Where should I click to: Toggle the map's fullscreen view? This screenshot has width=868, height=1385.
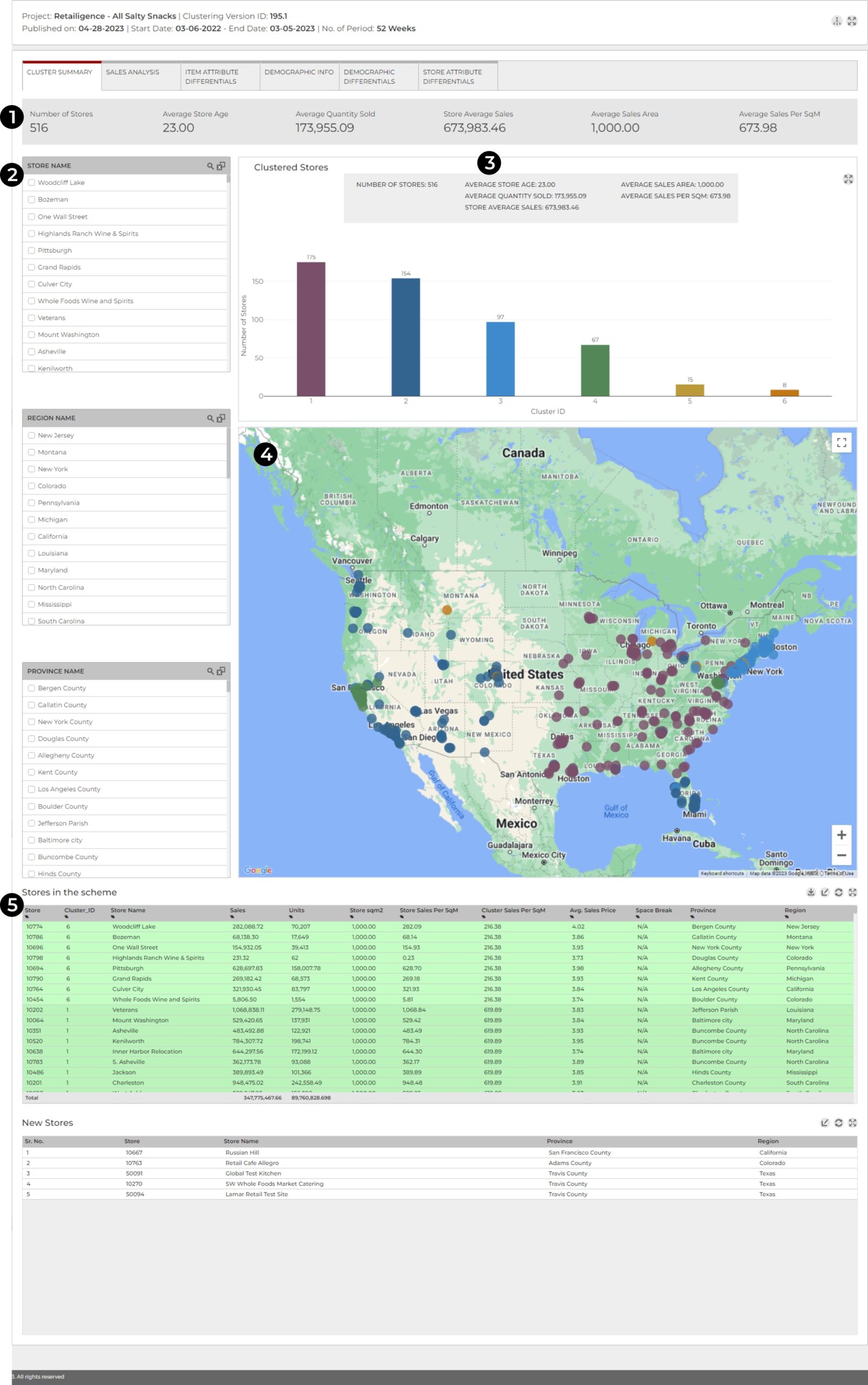pos(841,442)
